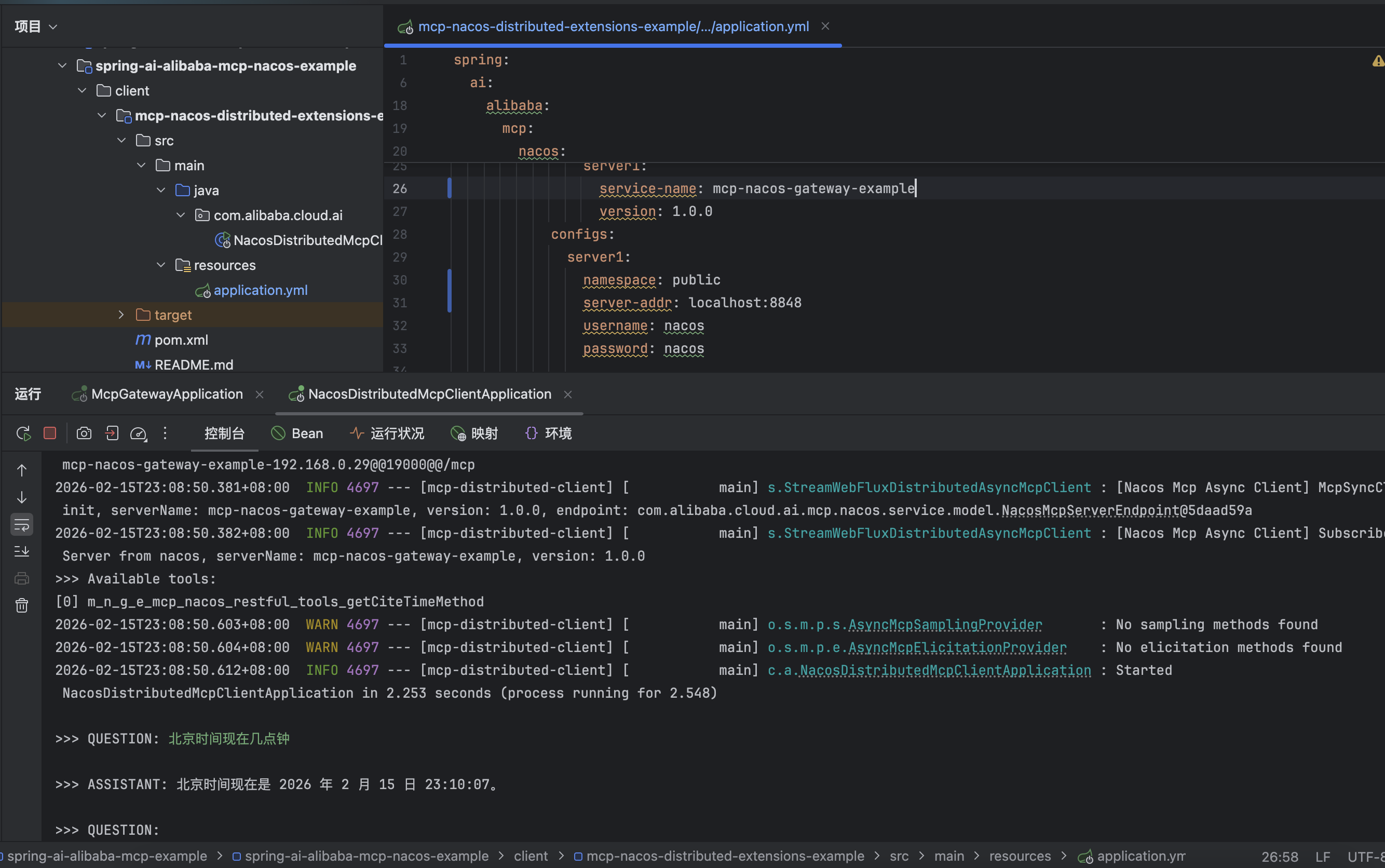Toggle soft-wrap in console
Image resolution: width=1385 pixels, height=868 pixels.
click(x=22, y=524)
